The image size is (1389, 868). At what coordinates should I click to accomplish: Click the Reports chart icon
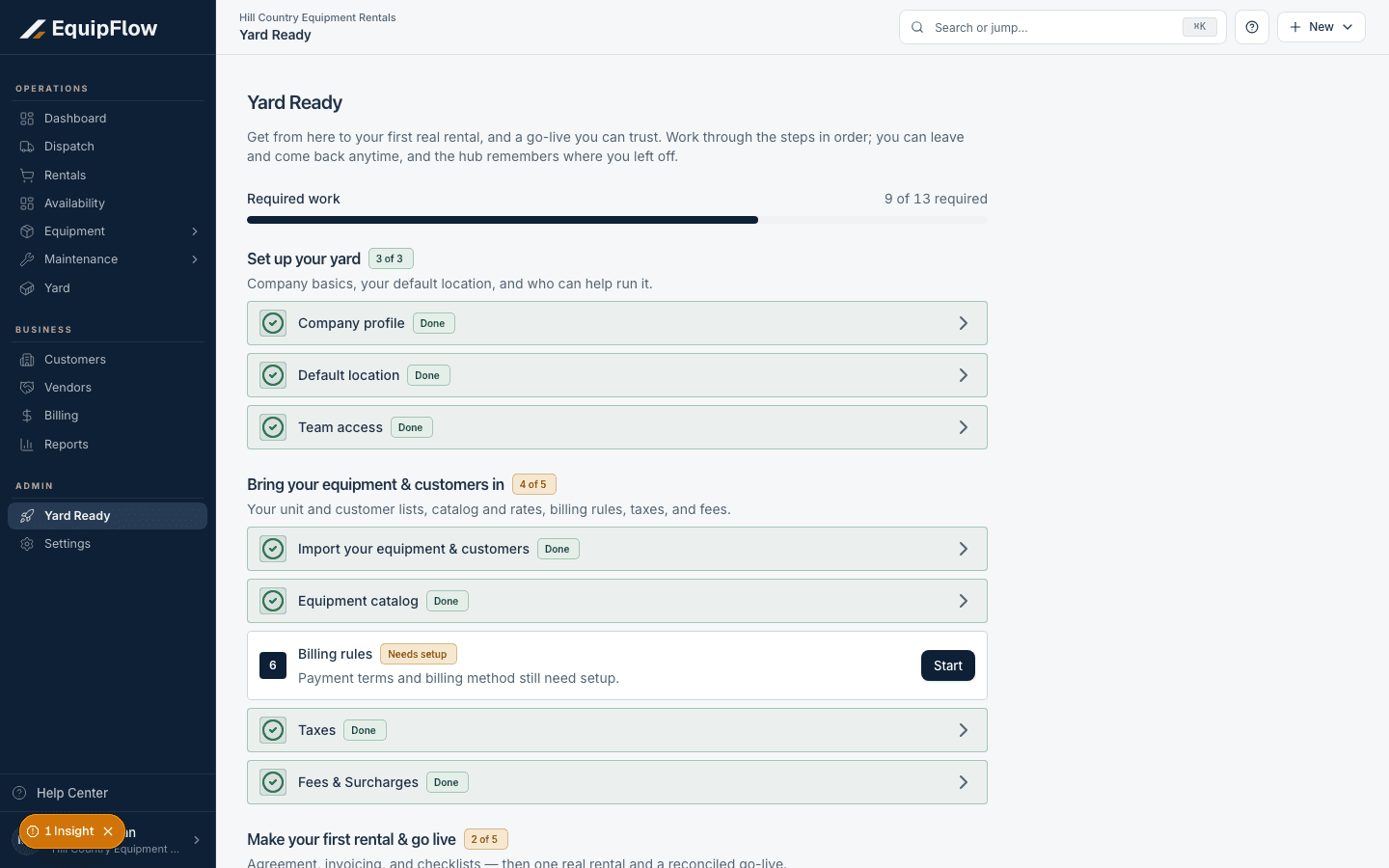(x=27, y=445)
